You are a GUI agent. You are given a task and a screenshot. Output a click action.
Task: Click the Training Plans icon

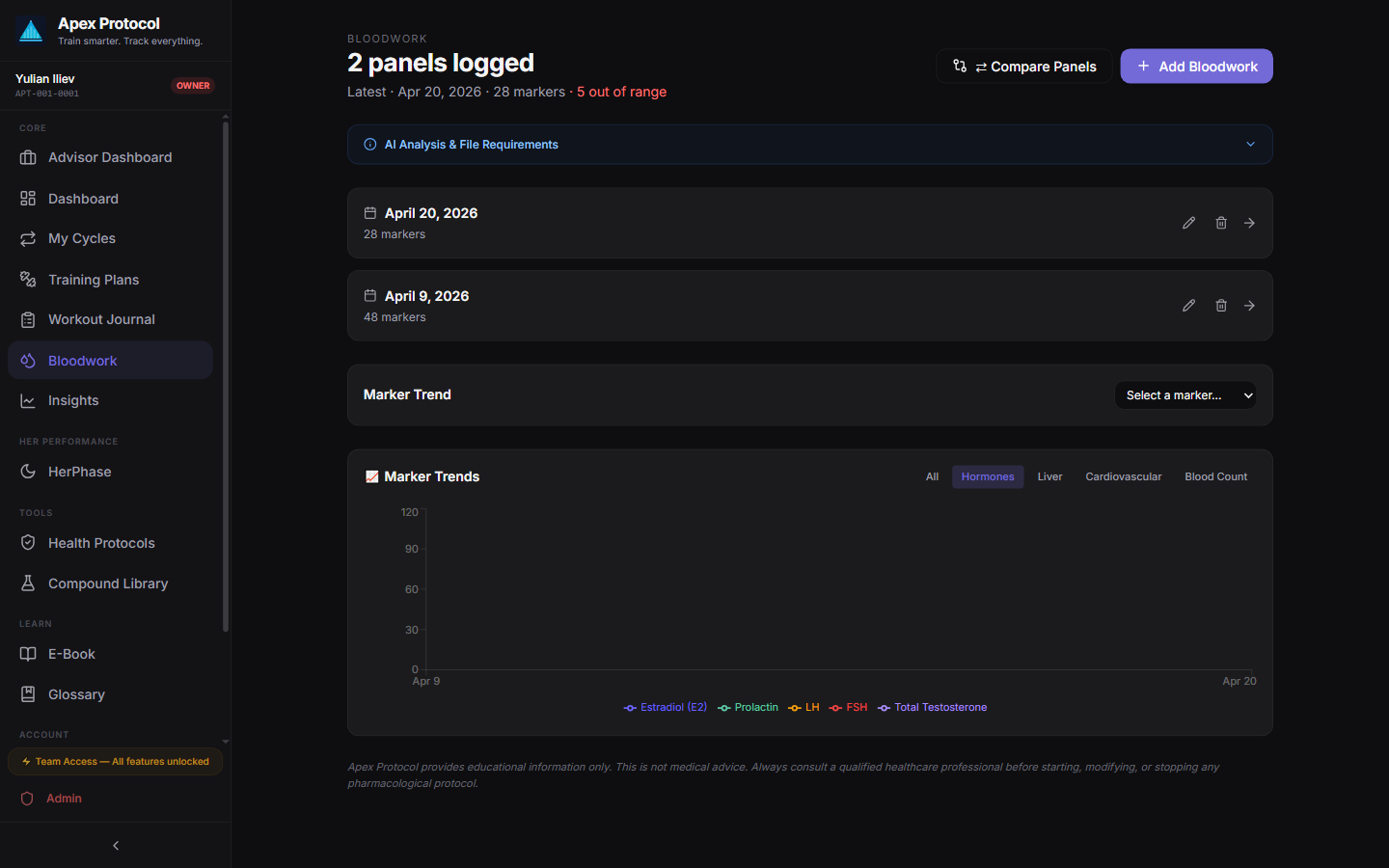(x=28, y=280)
